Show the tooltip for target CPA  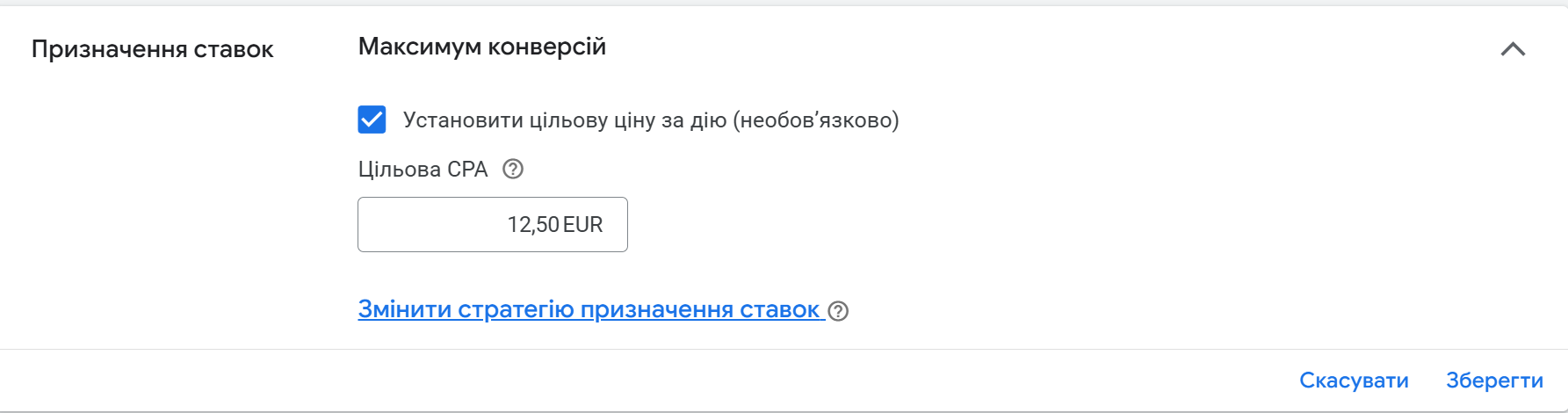[513, 170]
